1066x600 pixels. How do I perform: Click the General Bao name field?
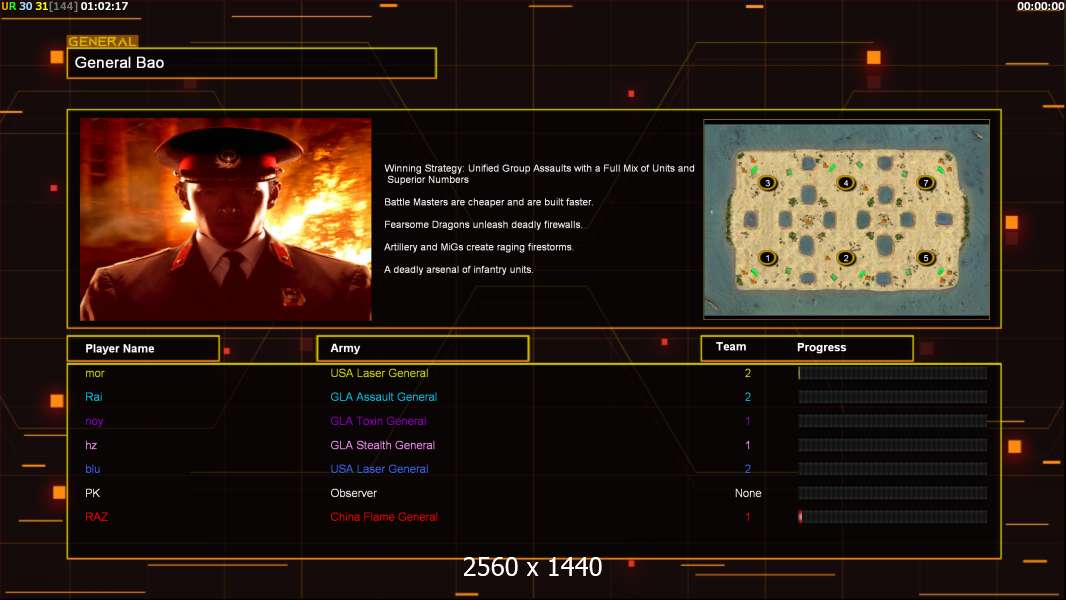tap(252, 63)
